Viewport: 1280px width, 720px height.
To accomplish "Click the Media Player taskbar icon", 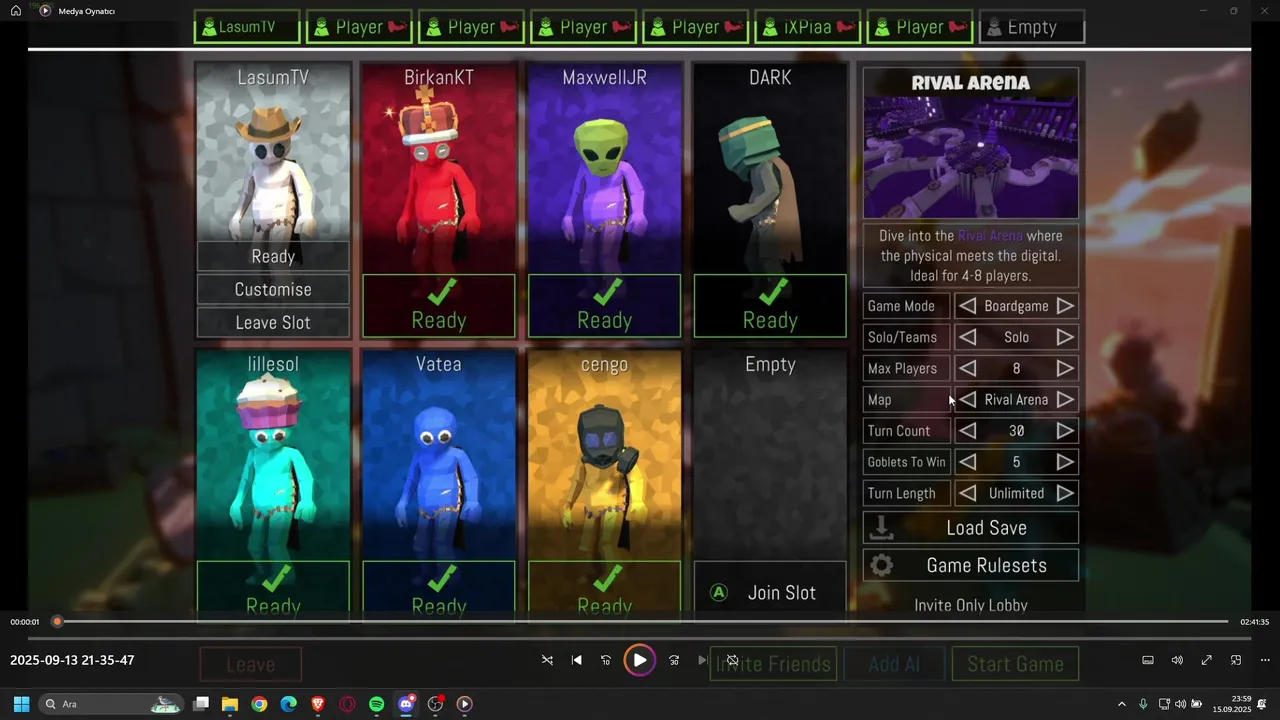I will point(464,704).
